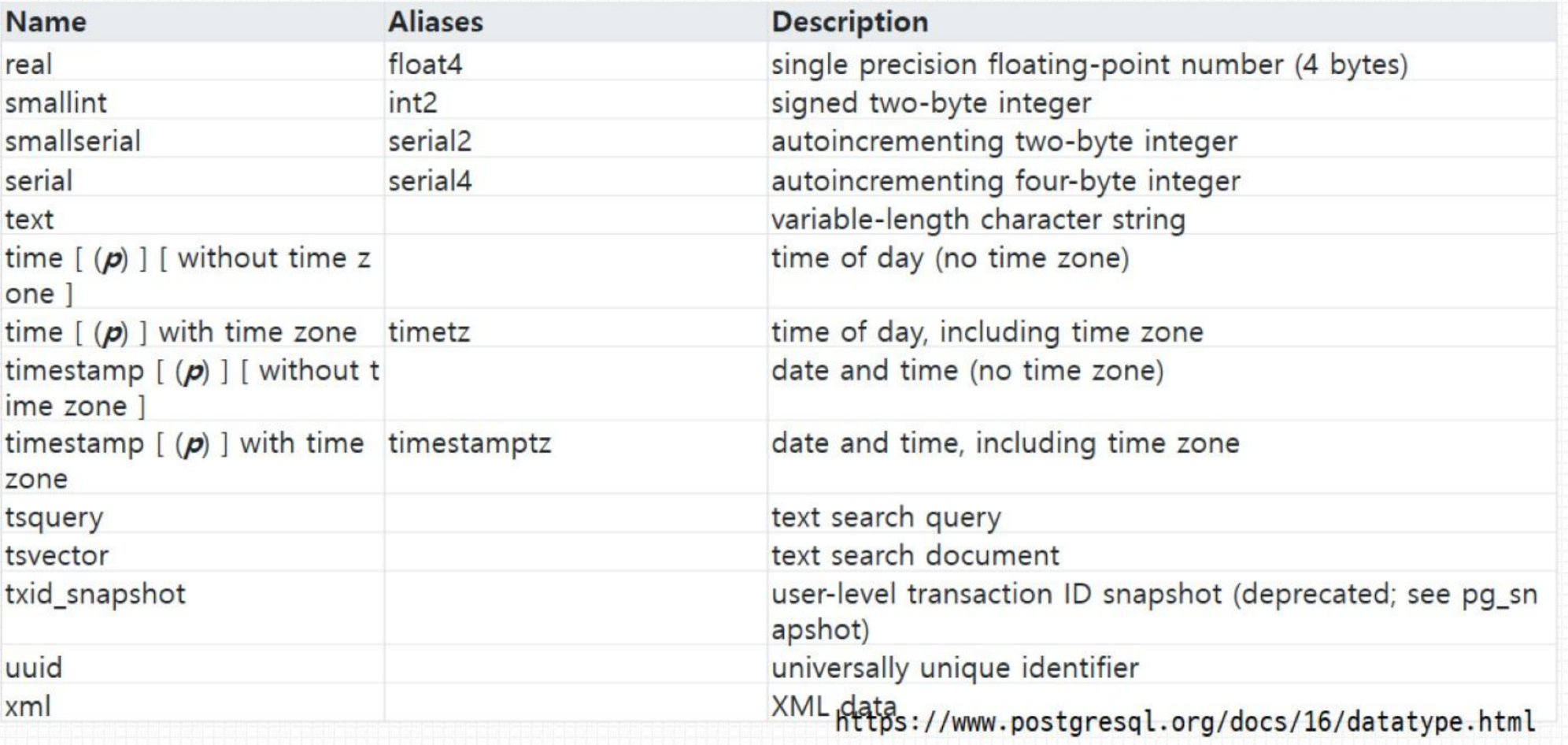The width and height of the screenshot is (1568, 745).
Task: Click the int2 alias cell
Action: [412, 102]
